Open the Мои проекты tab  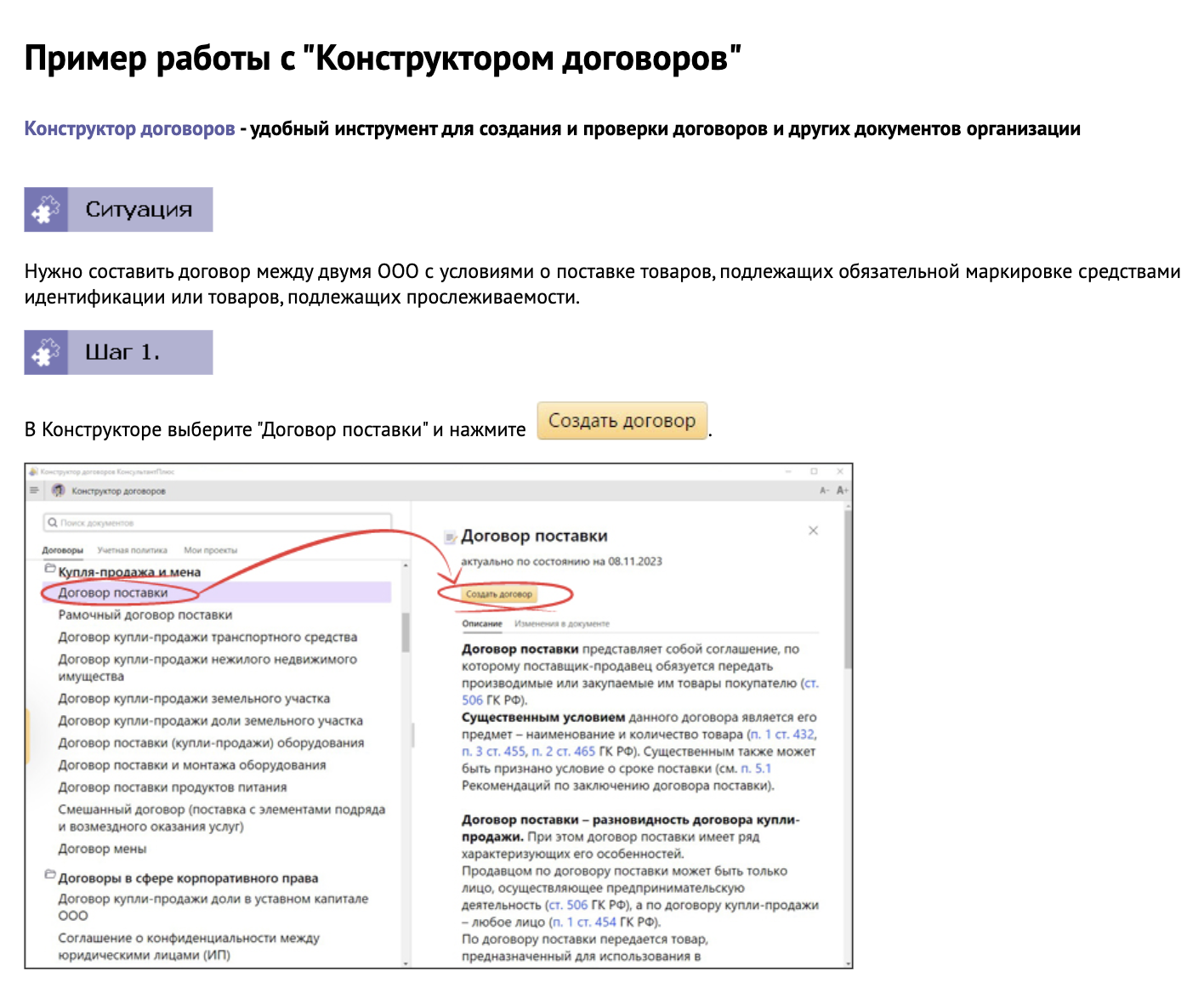[211, 550]
